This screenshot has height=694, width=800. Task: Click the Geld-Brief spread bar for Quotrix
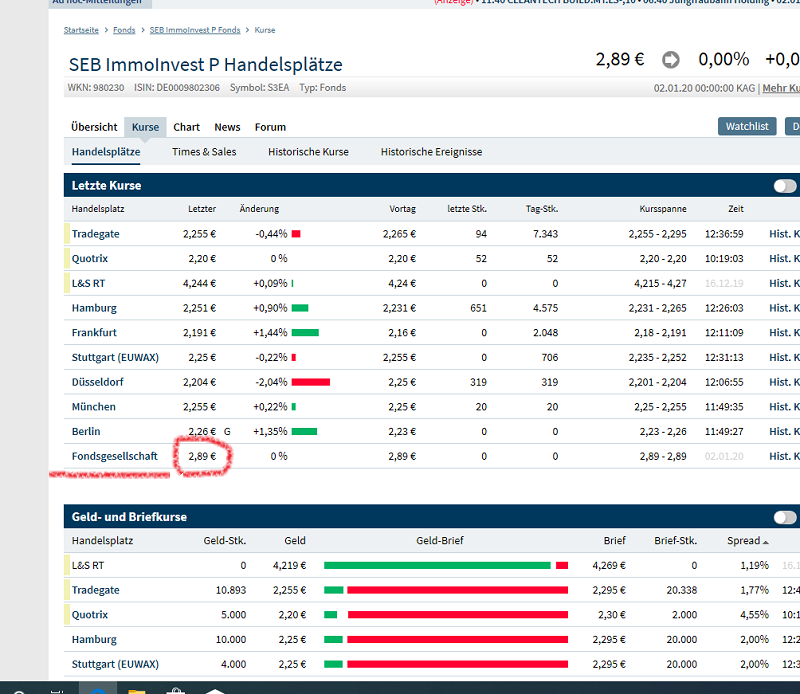pos(446,615)
